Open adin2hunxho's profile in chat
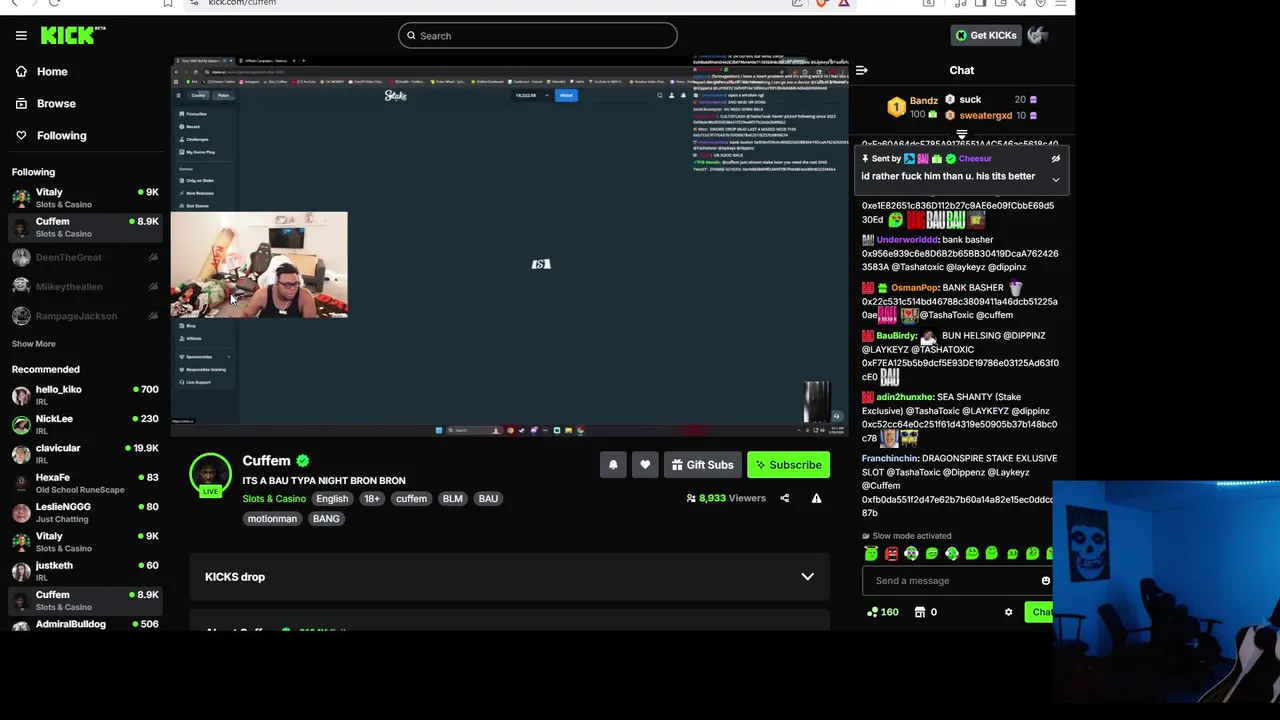The width and height of the screenshot is (1280, 720). click(904, 397)
